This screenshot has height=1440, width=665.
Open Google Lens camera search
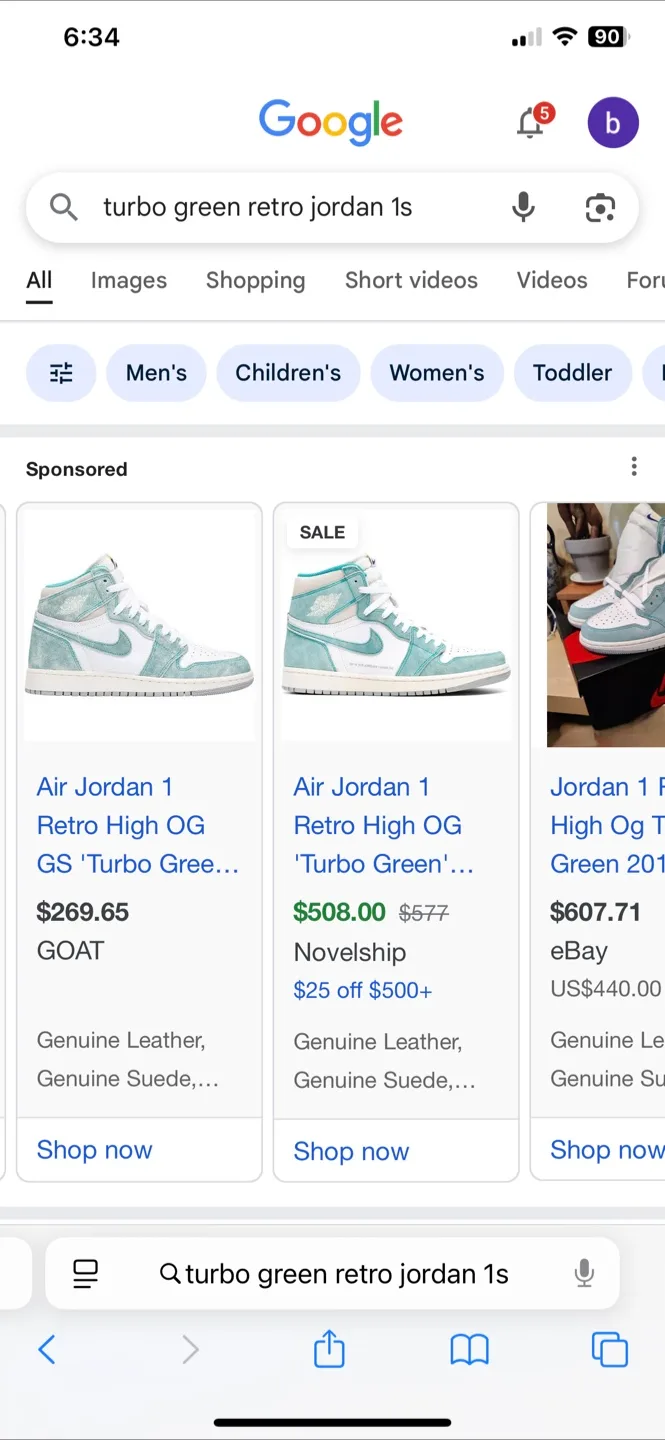600,207
